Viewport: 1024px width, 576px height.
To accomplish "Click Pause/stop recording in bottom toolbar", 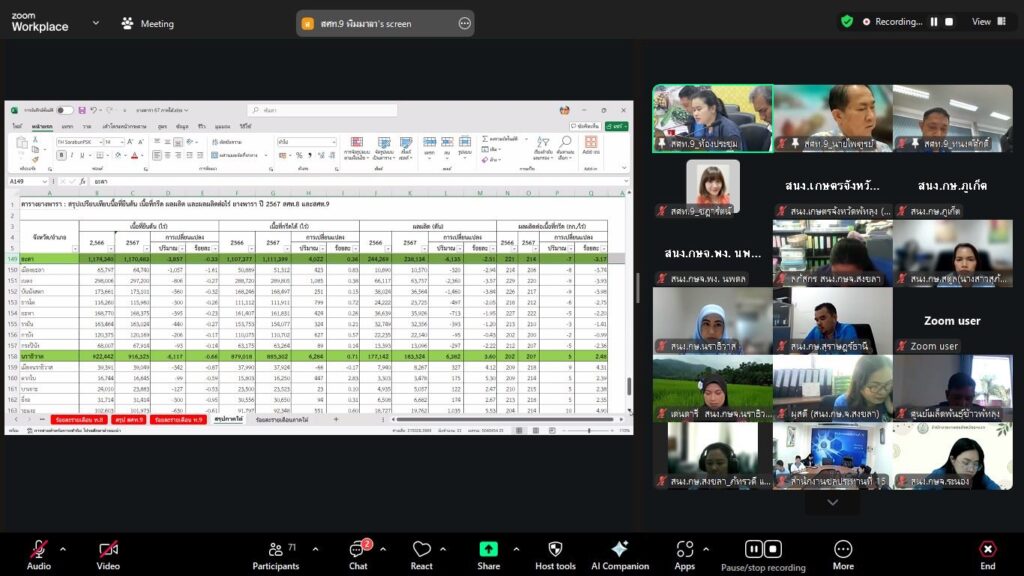I will click(x=764, y=549).
